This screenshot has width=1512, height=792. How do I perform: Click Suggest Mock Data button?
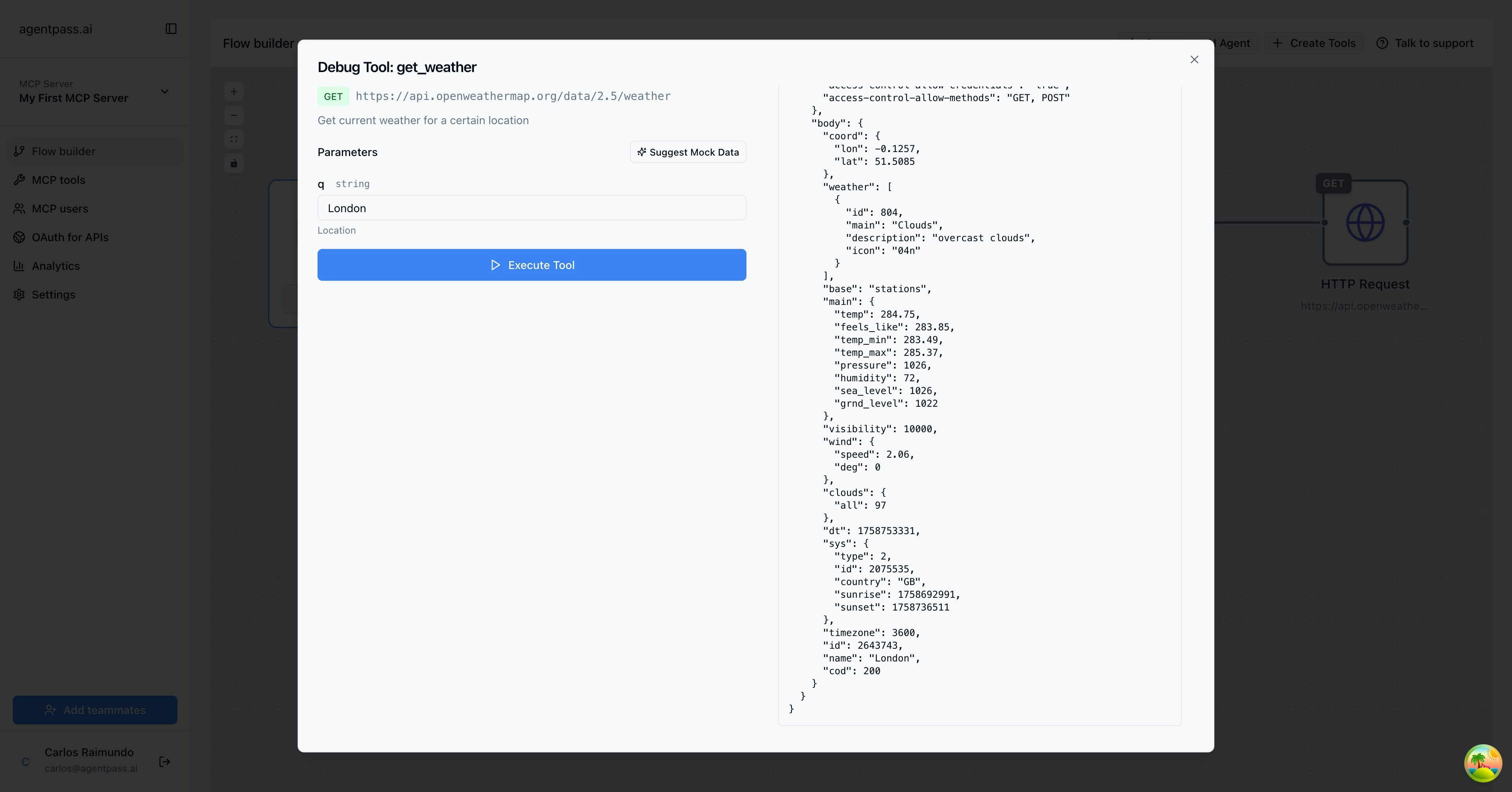688,152
